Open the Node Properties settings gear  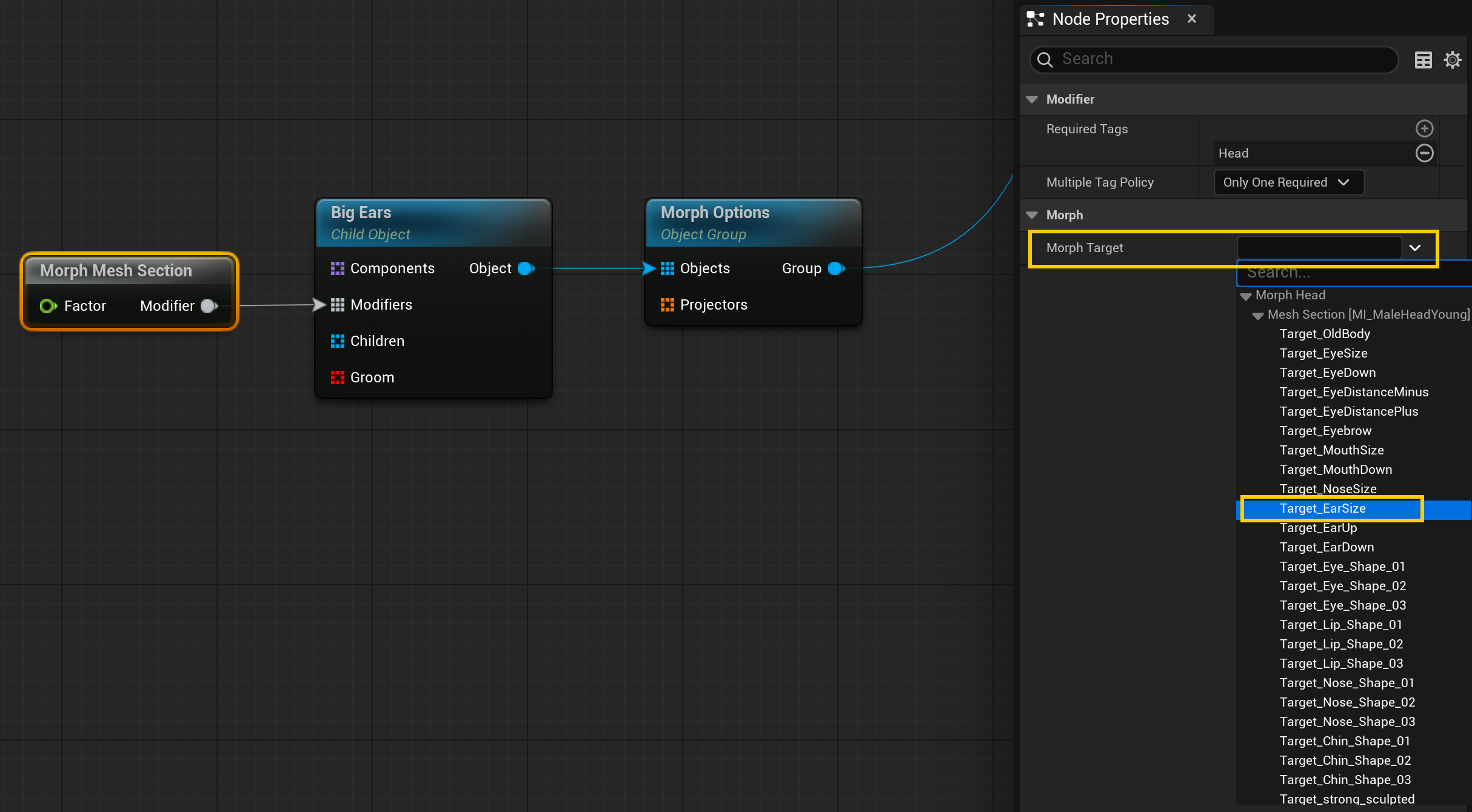1452,60
